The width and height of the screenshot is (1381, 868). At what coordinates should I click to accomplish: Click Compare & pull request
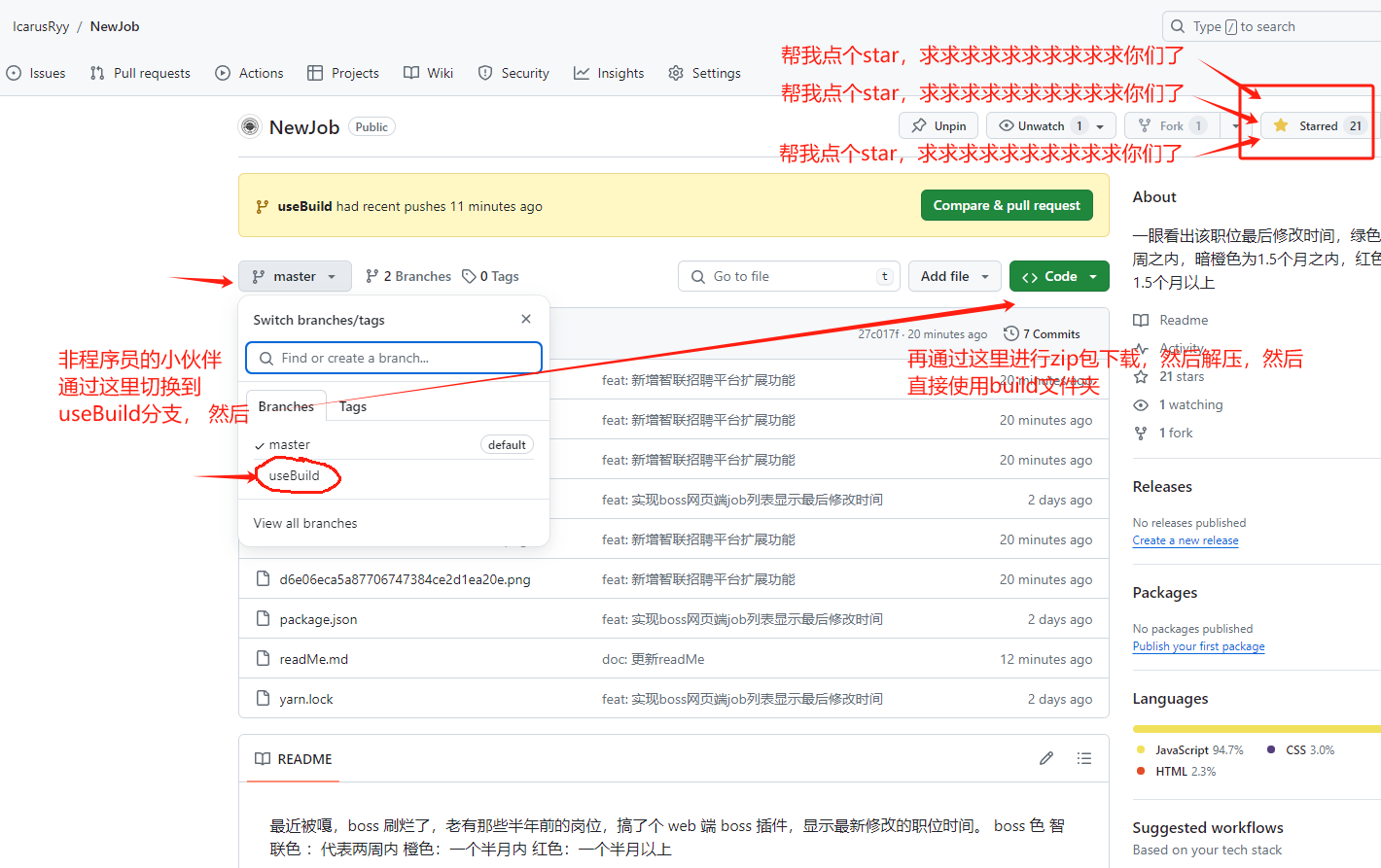(x=1007, y=205)
